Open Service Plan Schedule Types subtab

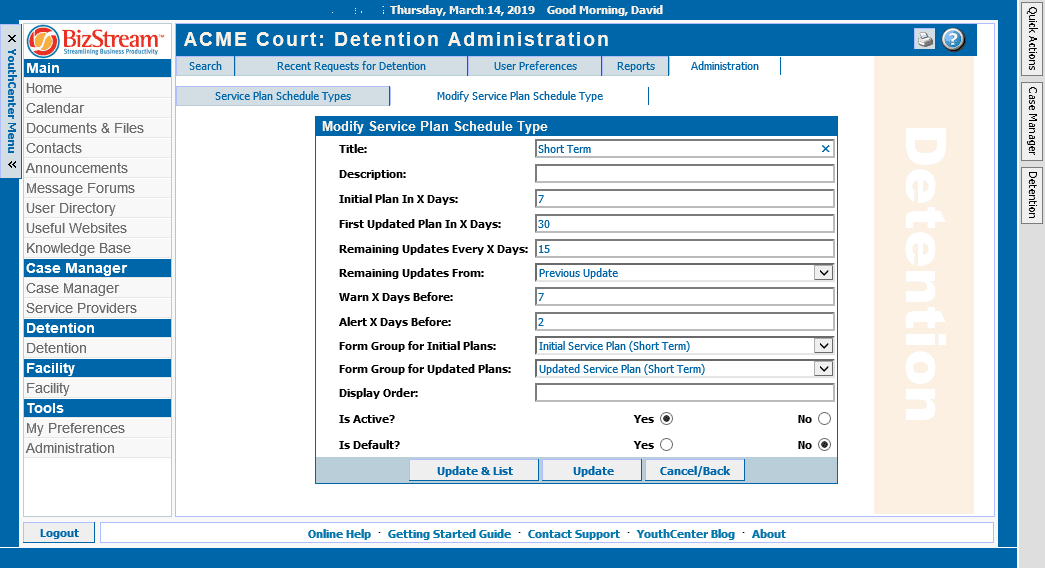283,96
